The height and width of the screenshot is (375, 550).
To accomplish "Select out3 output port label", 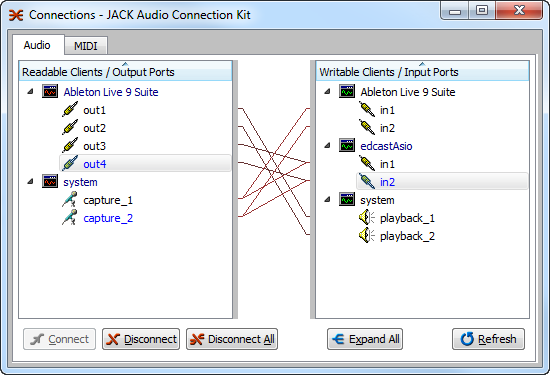I will (94, 146).
